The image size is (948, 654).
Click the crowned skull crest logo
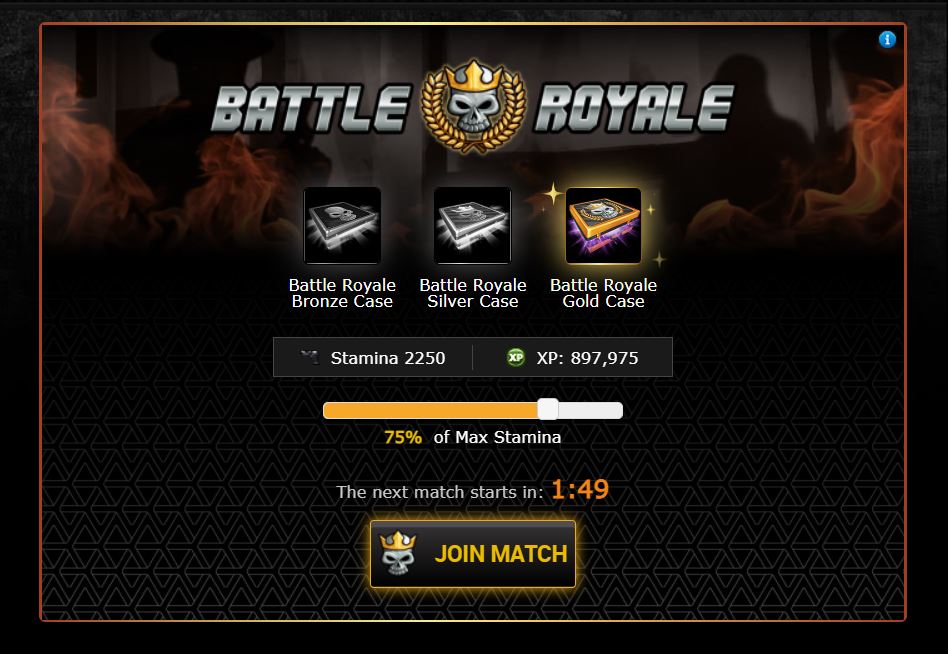coord(473,106)
